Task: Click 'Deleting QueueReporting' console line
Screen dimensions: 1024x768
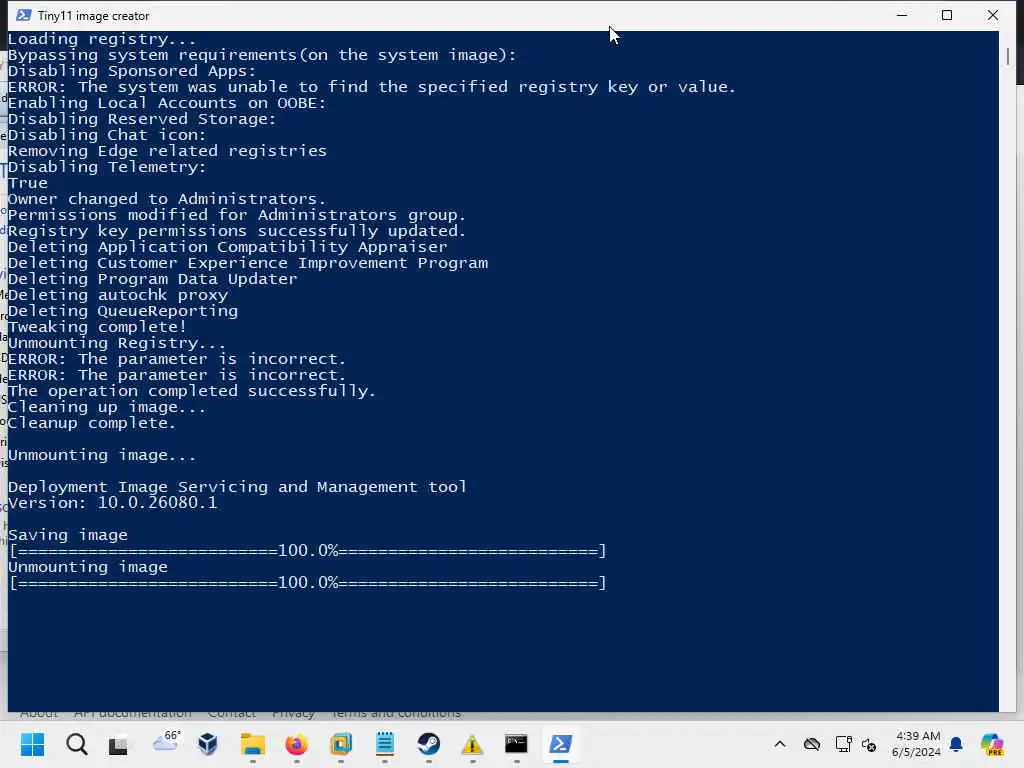Action: tap(123, 311)
